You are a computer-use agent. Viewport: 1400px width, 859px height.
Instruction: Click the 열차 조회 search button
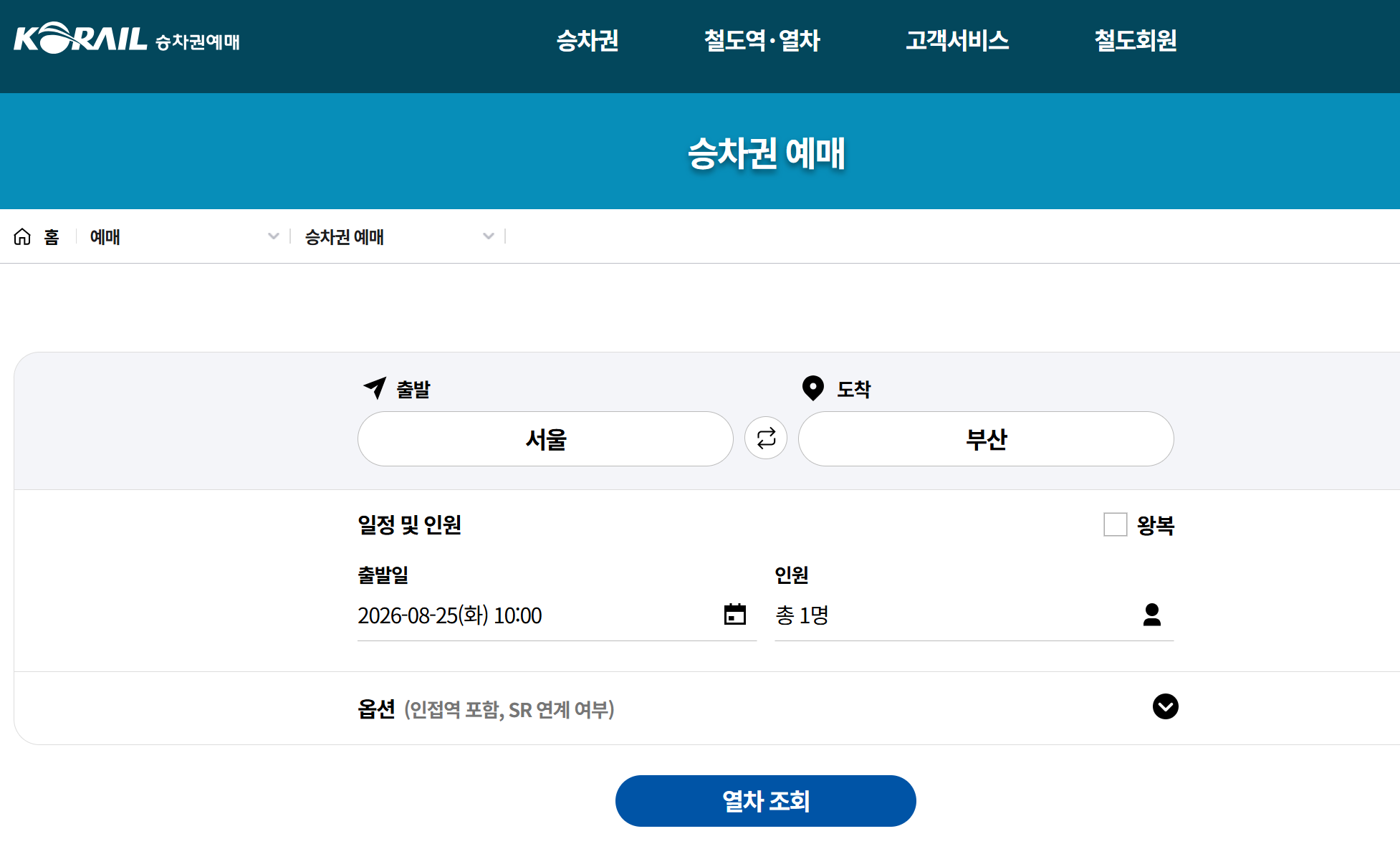[x=766, y=801]
